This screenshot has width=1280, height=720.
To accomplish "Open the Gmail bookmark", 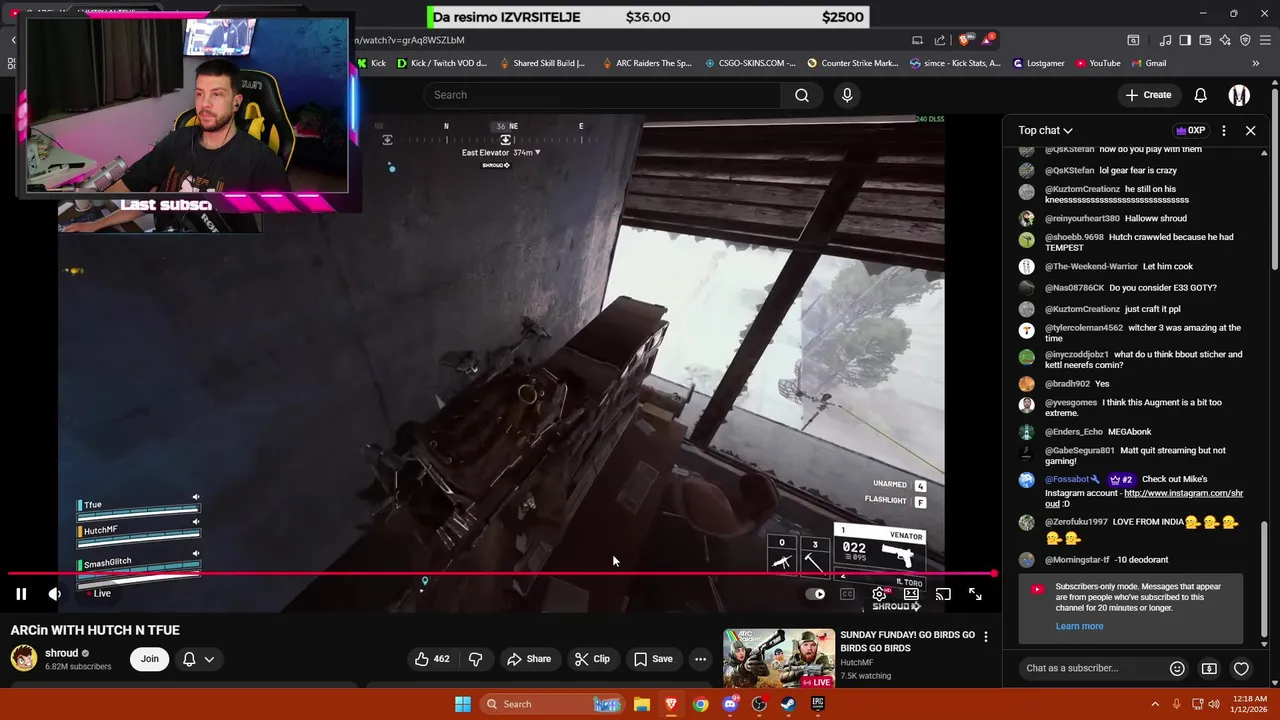I will (1148, 63).
